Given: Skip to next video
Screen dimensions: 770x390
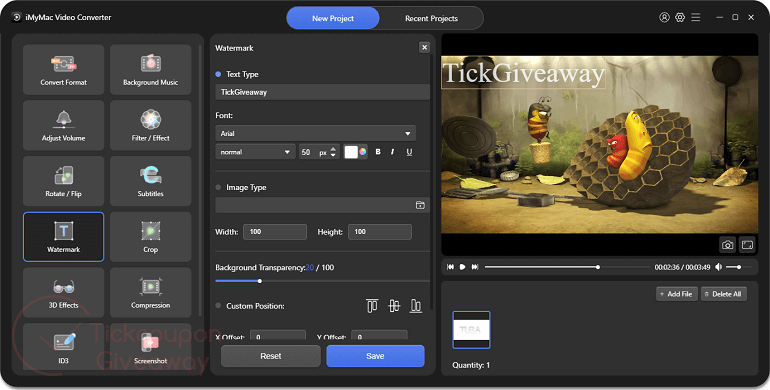Looking at the screenshot, I should pos(475,267).
